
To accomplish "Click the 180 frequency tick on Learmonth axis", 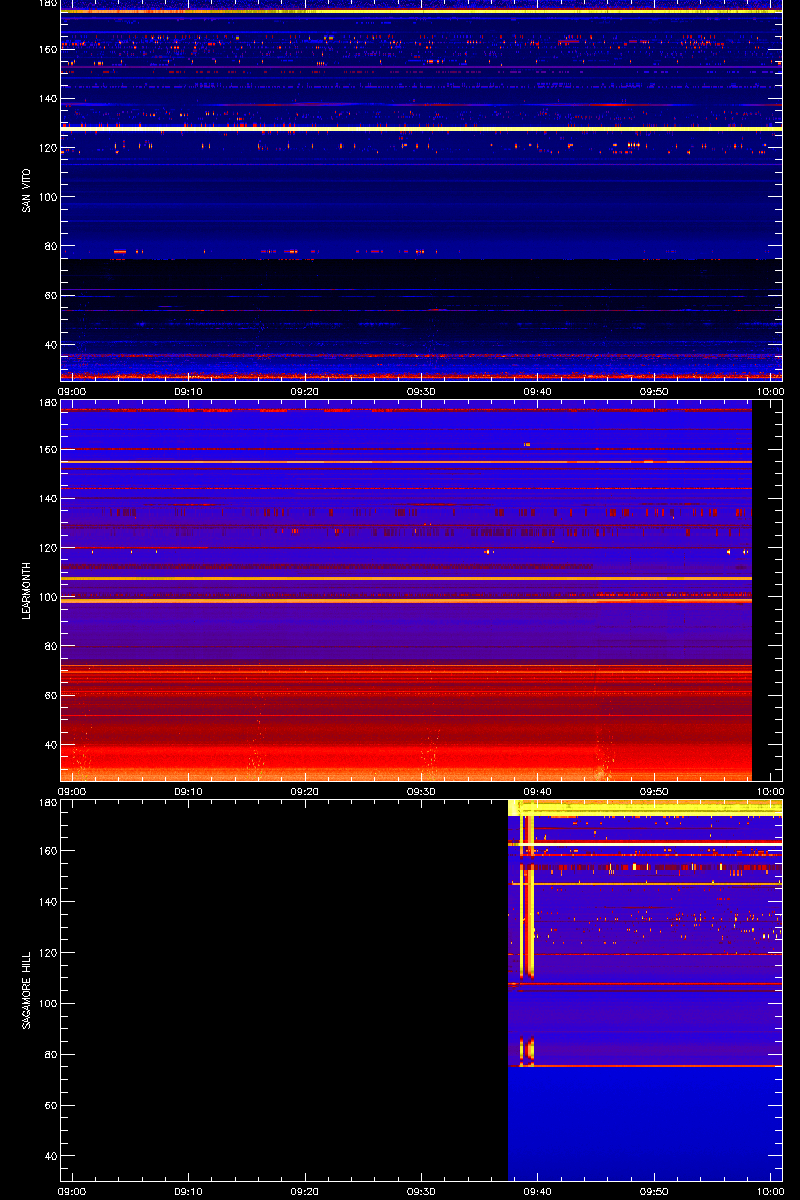I will [x=46, y=403].
